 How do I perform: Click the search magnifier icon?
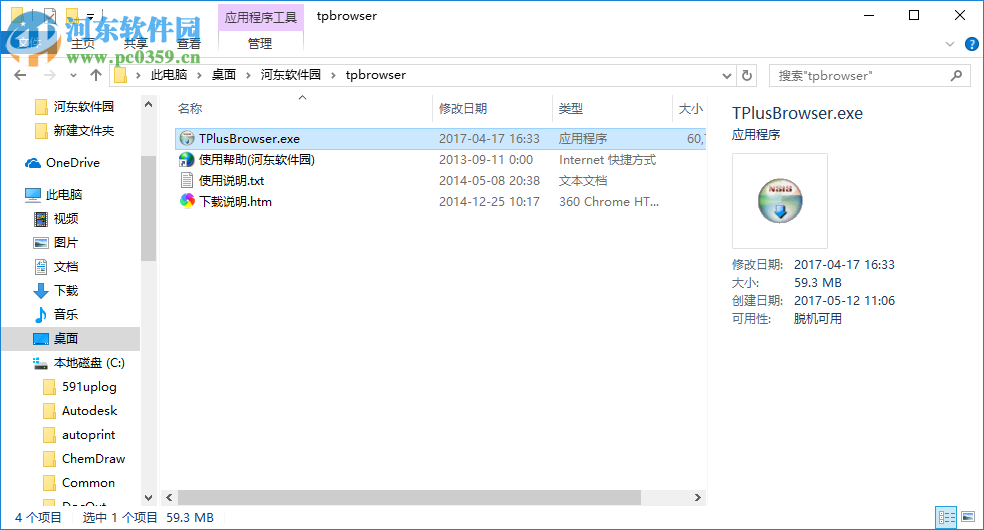[x=956, y=75]
